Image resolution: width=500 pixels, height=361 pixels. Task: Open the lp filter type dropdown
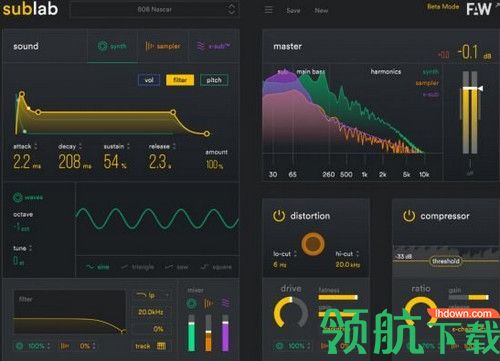152,295
